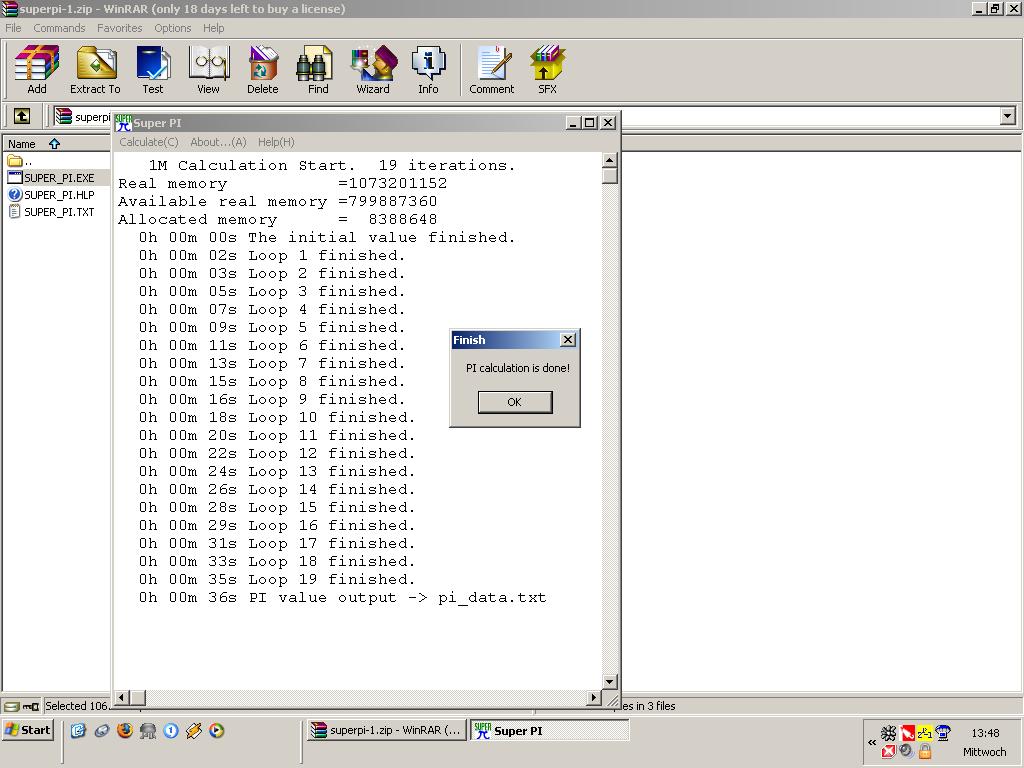
Task: Click the Add toolbar icon in WinRAR
Action: [x=37, y=70]
